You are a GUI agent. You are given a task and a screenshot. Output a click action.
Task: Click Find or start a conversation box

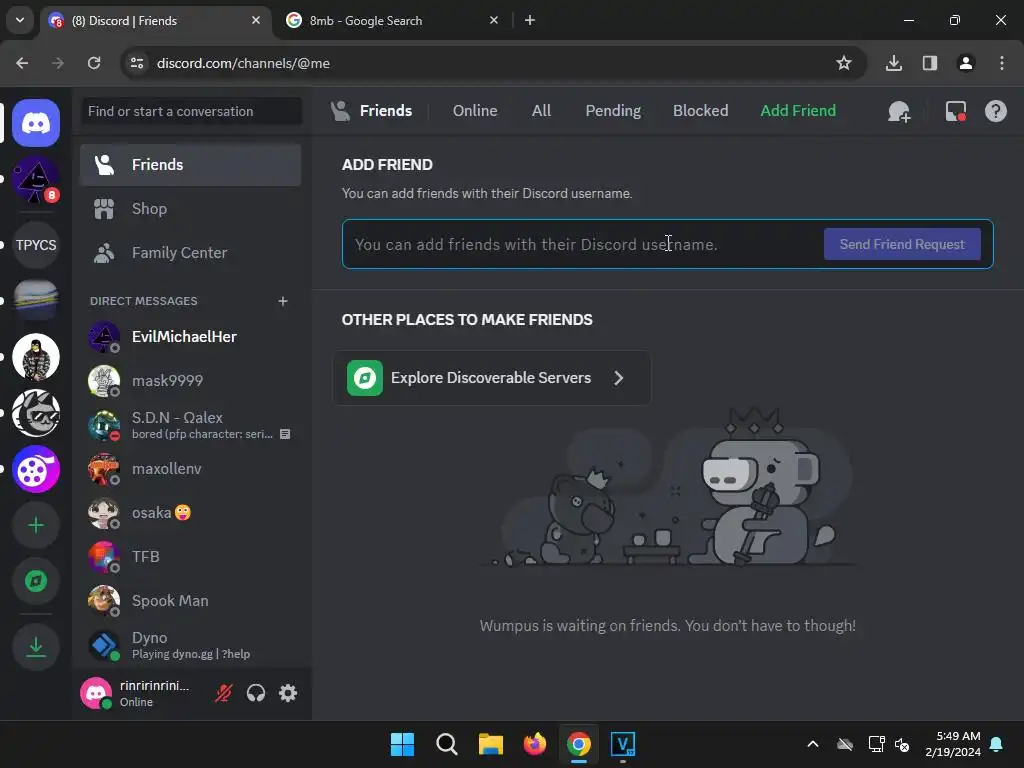pos(191,111)
